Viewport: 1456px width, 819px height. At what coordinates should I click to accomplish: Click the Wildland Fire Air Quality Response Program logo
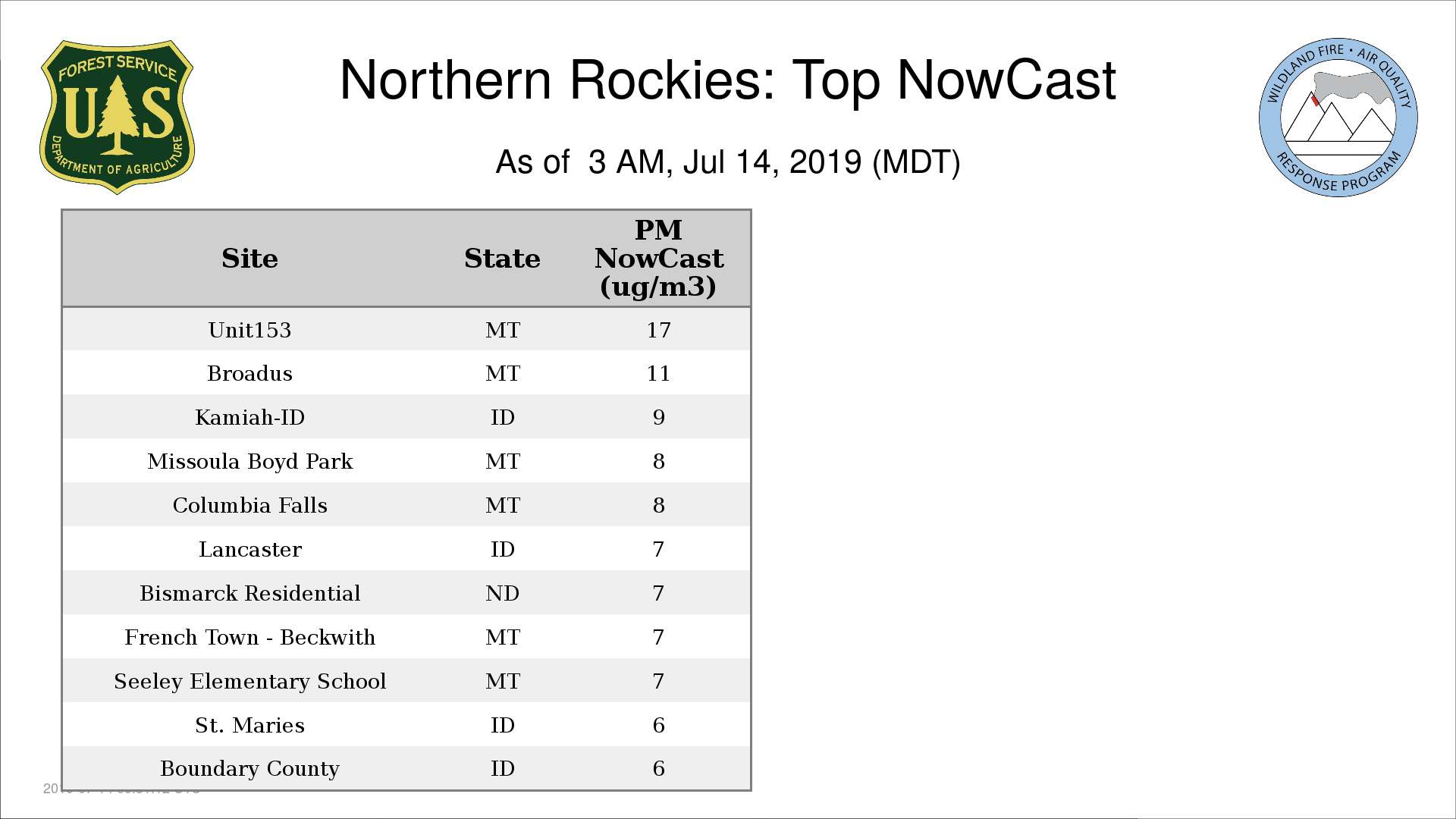point(1338,118)
